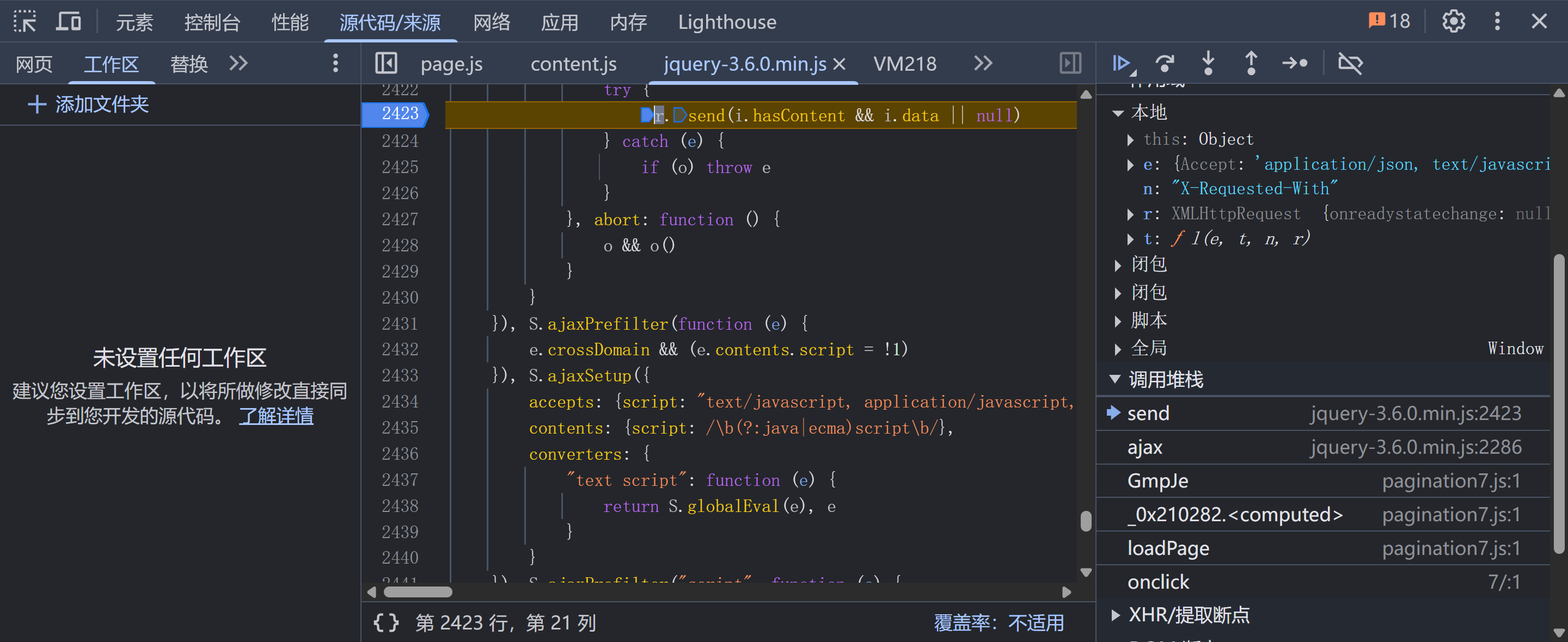Click 添加文件夹 button

88,104
